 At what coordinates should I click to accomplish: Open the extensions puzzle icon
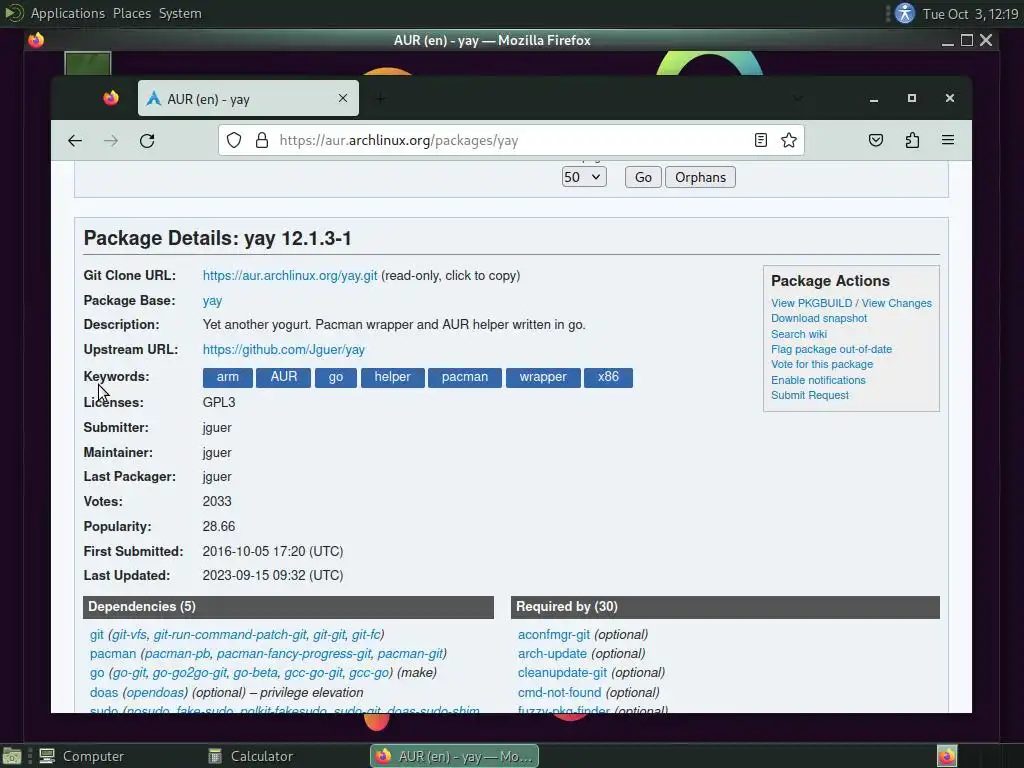click(x=912, y=140)
